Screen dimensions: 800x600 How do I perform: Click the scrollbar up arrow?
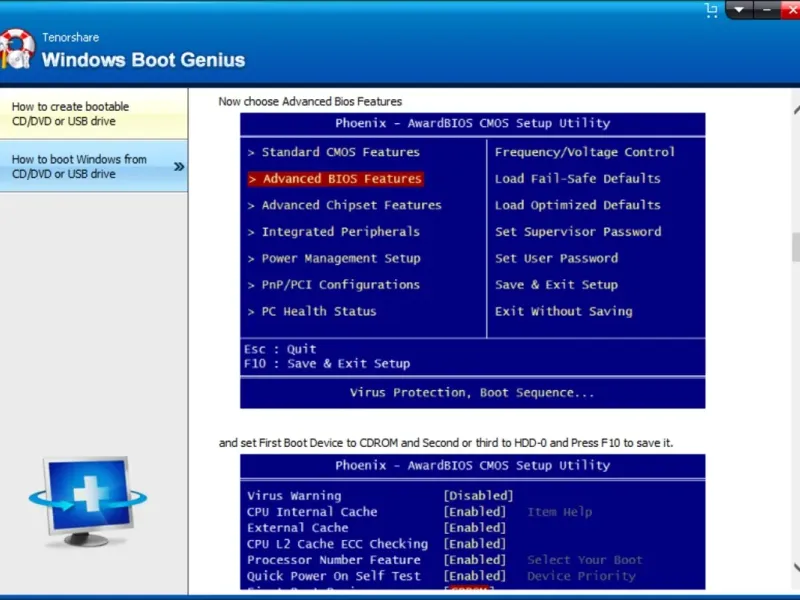[796, 110]
